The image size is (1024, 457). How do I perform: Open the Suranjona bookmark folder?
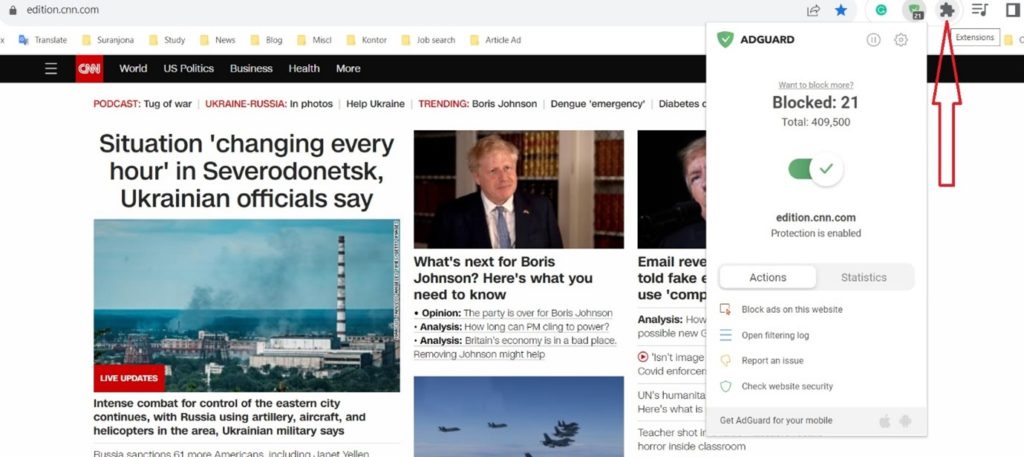(108, 40)
